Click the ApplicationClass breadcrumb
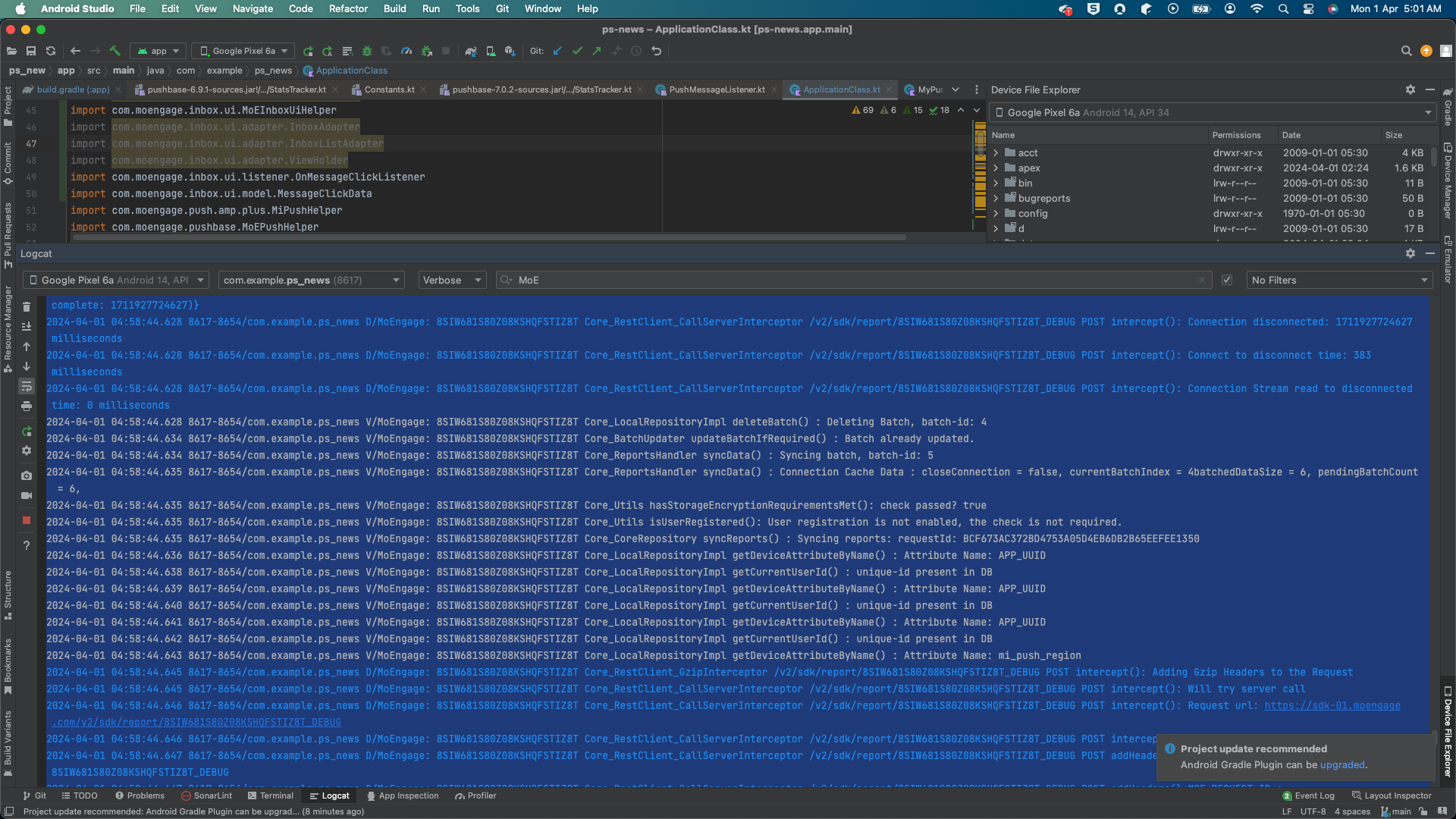The height and width of the screenshot is (819, 1456). pos(346,71)
